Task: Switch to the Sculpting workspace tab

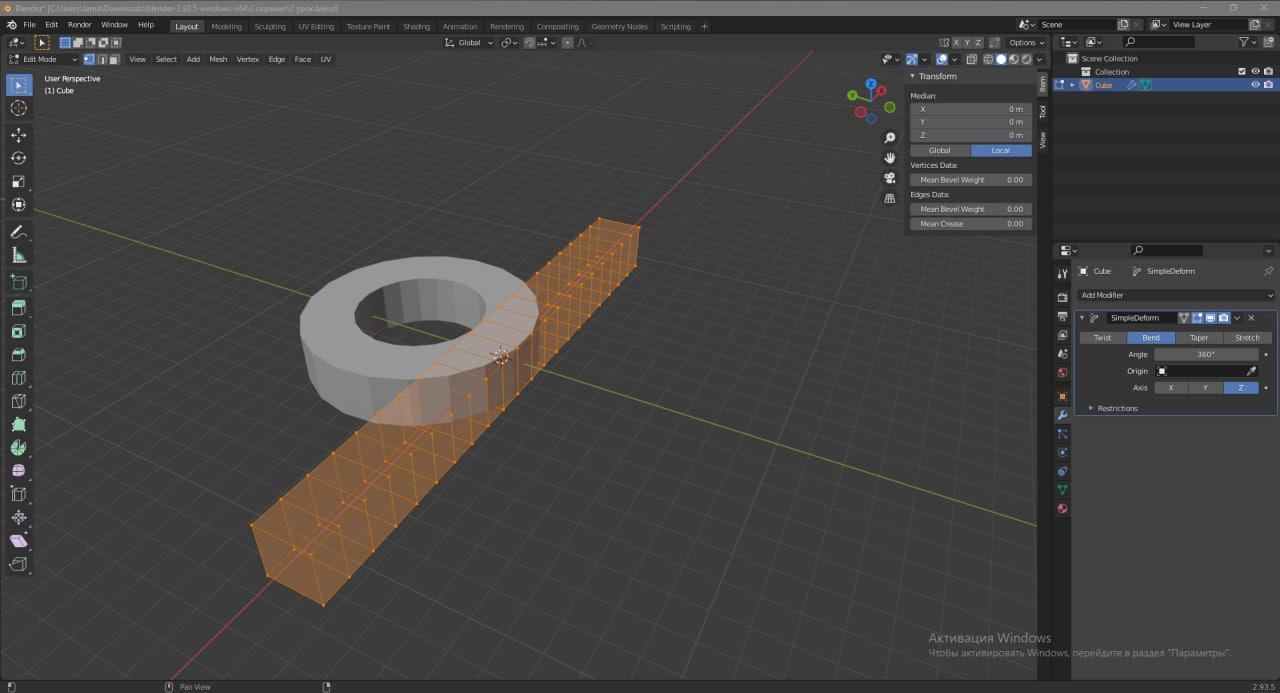Action: [x=270, y=26]
